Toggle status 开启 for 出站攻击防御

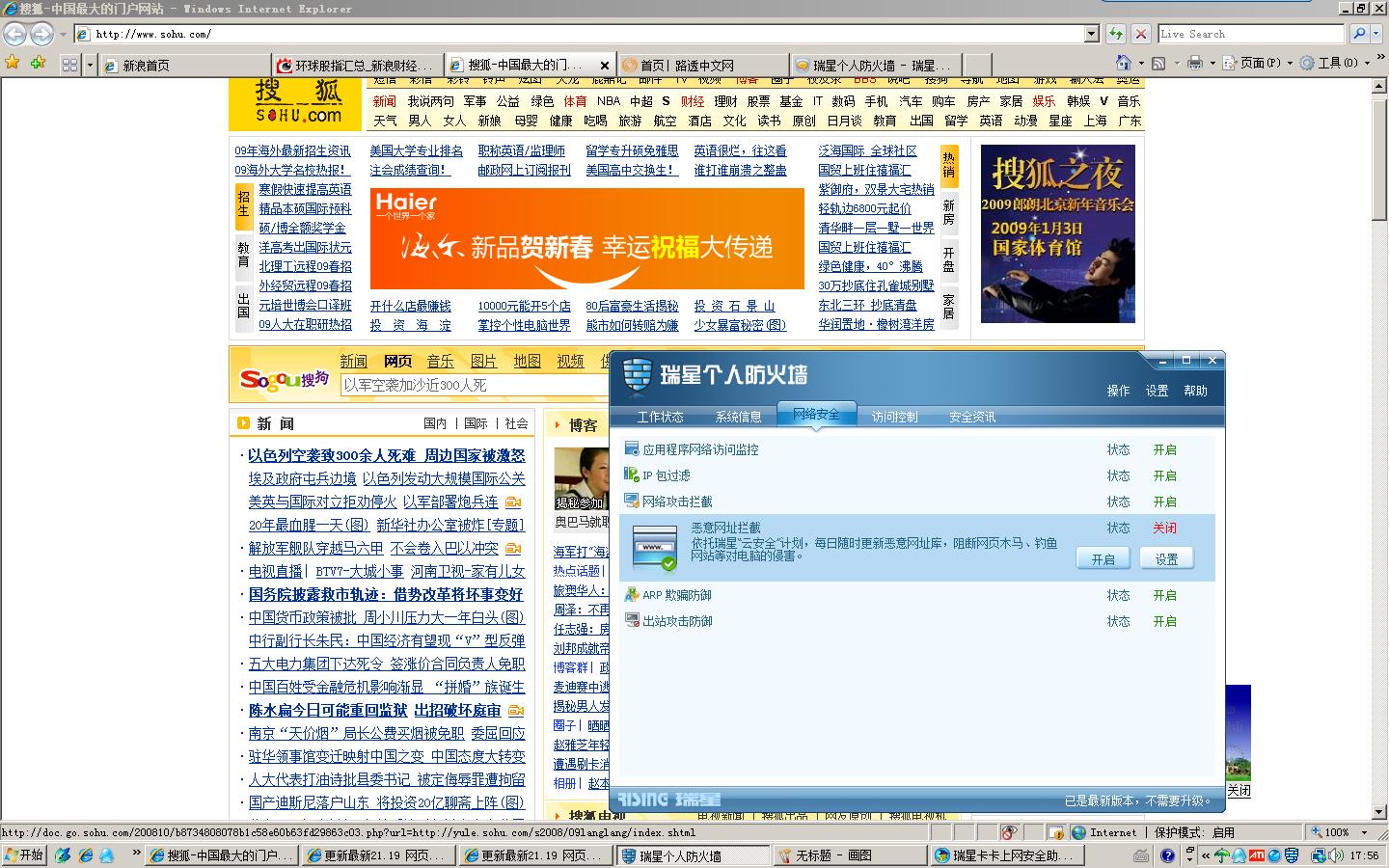pos(1164,621)
